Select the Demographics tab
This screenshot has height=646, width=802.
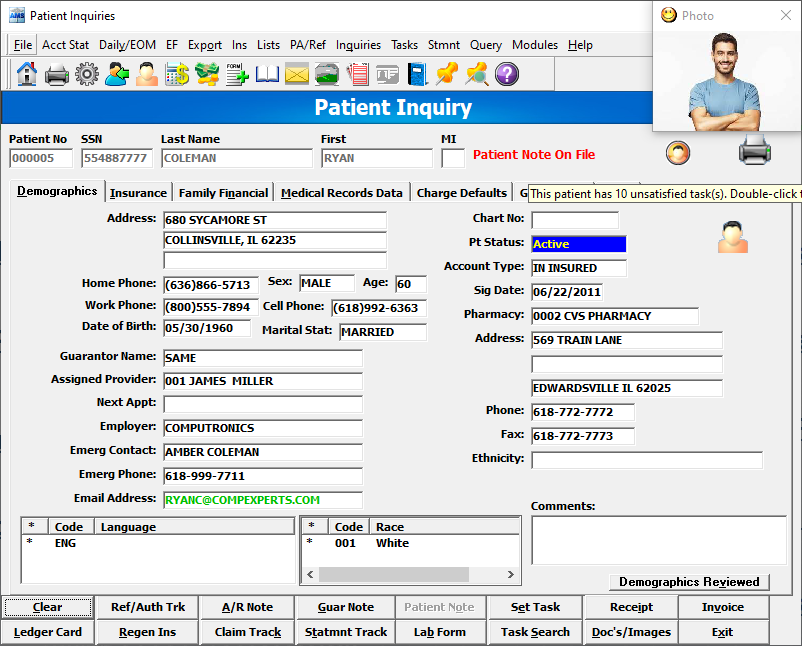coord(57,191)
